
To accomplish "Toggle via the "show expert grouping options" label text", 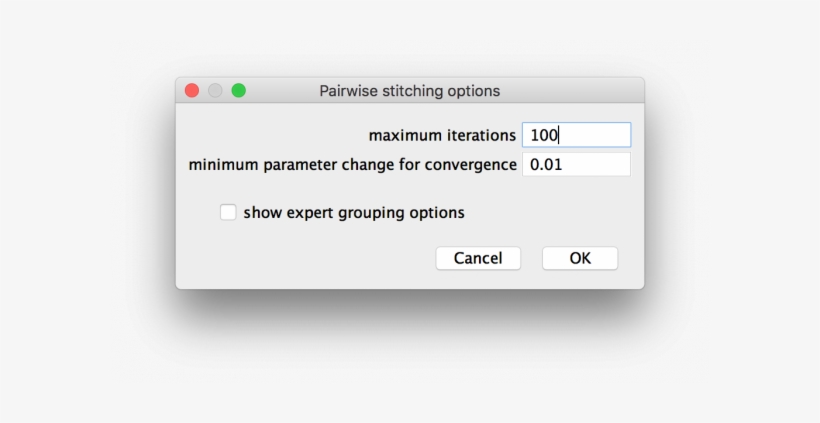I will 354,212.
